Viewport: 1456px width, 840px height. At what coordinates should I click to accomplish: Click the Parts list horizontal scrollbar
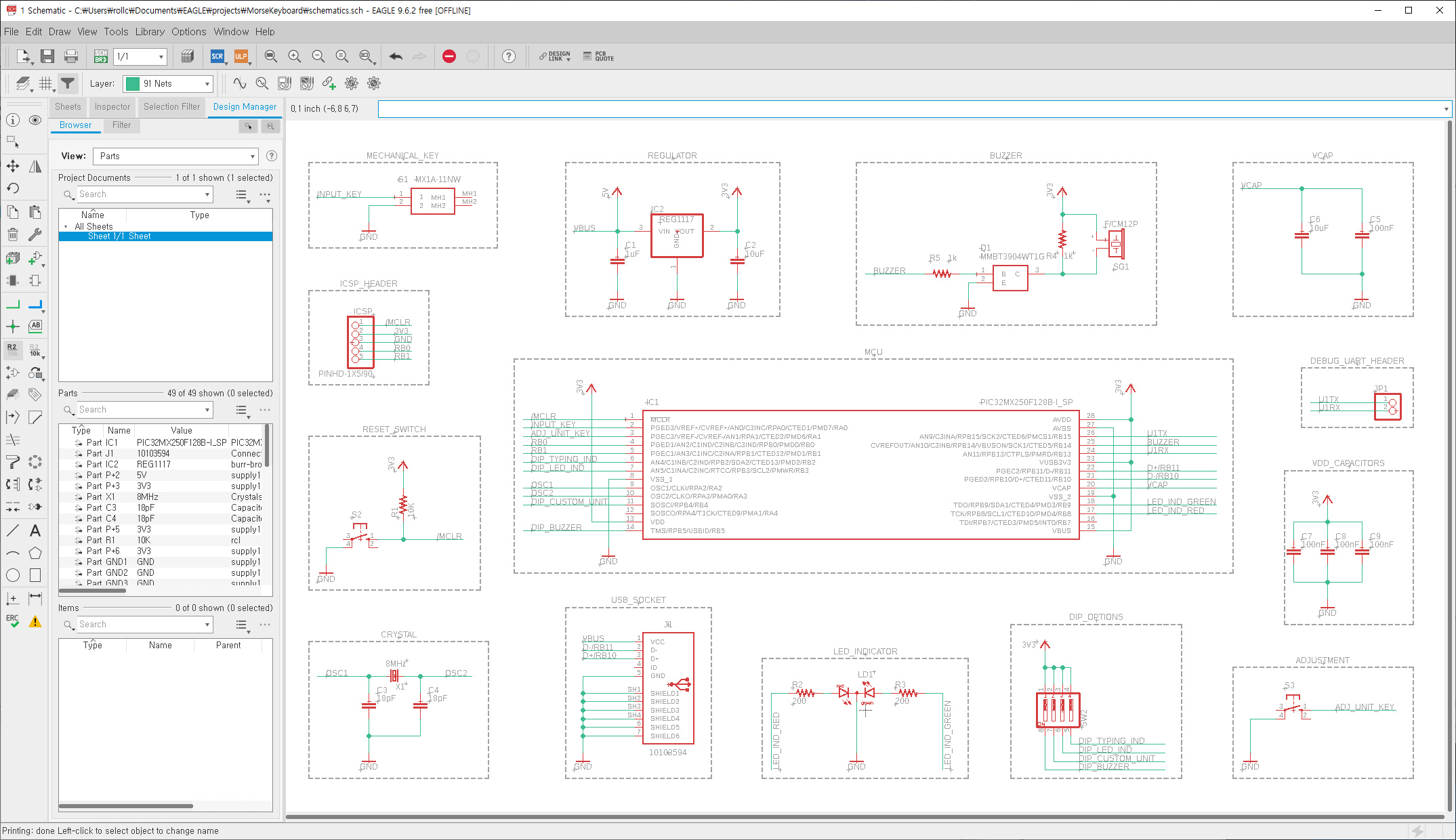[93, 591]
